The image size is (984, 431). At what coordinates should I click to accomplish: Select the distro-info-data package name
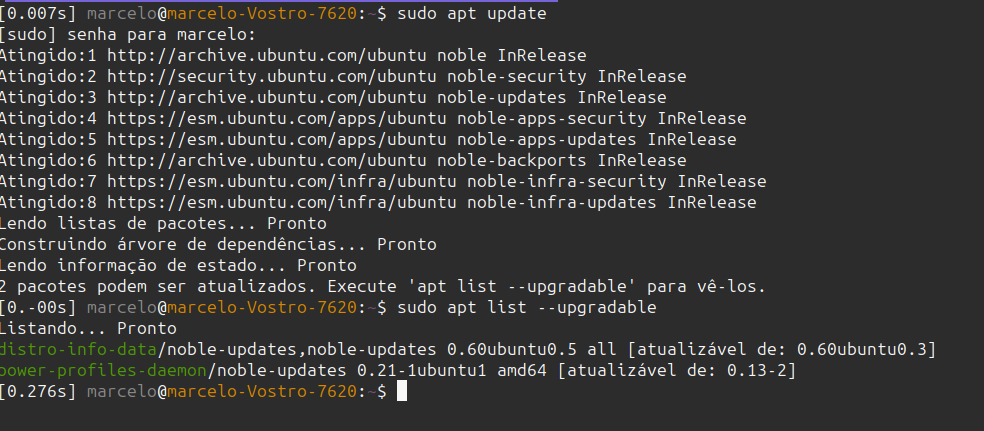pos(78,350)
